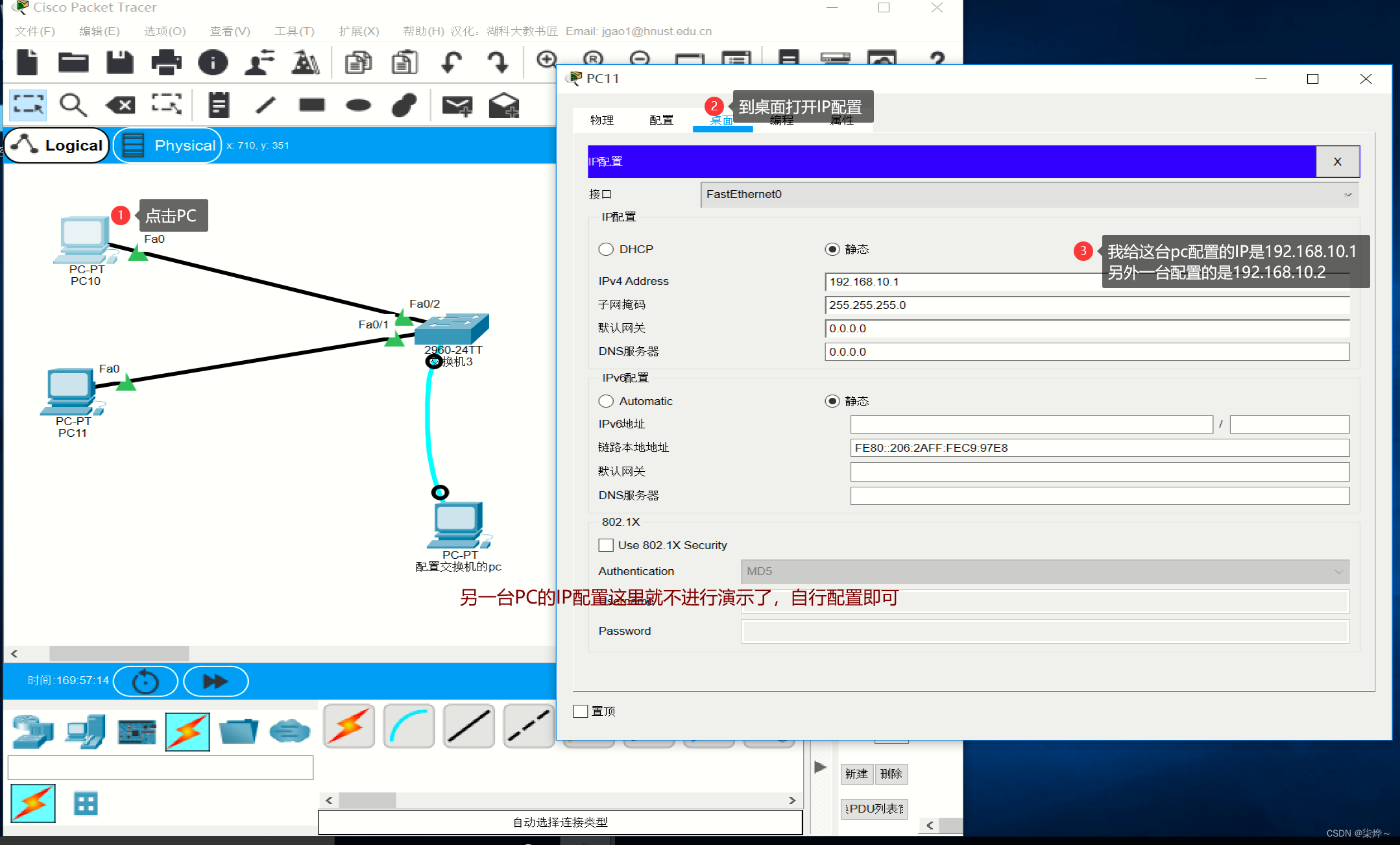Viewport: 1400px width, 845px height.
Task: Open a file with the folder icon
Action: coord(73,63)
